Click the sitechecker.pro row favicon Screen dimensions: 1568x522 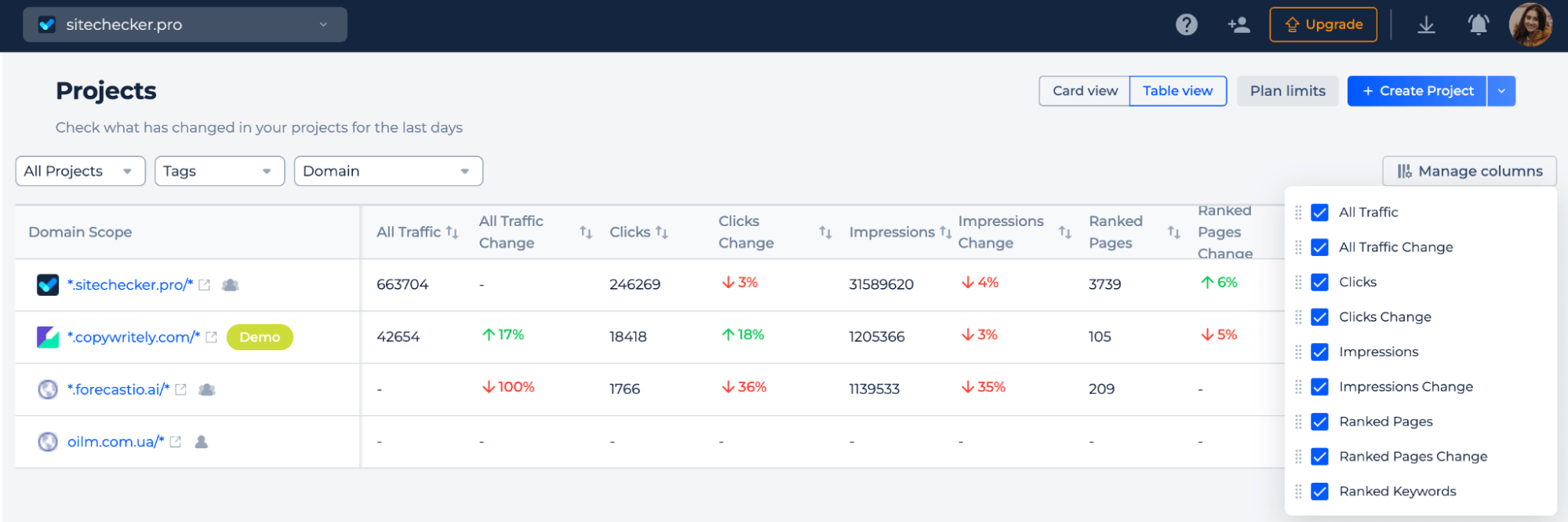tap(48, 284)
